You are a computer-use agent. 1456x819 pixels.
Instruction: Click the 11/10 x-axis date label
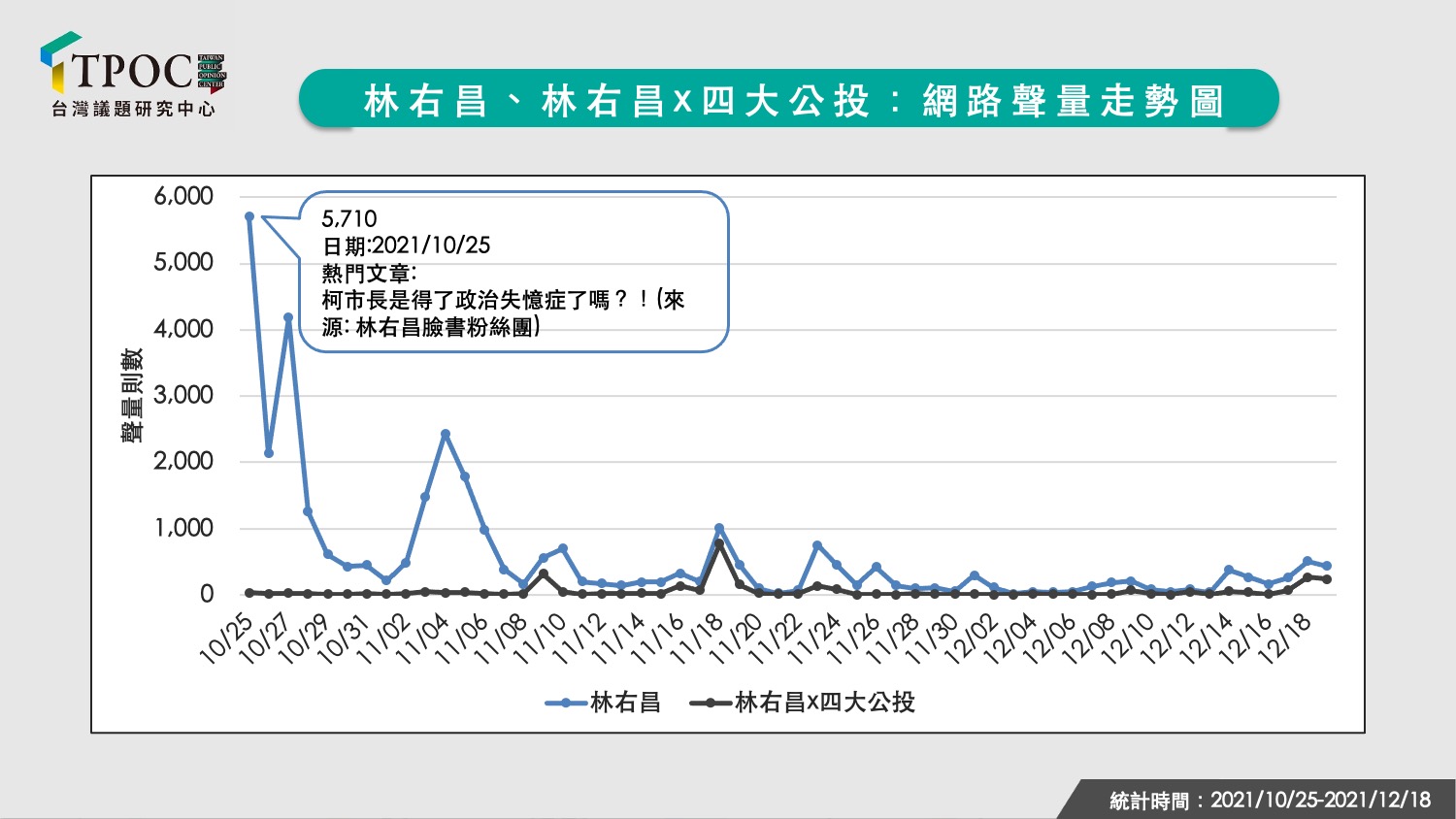coord(542,638)
